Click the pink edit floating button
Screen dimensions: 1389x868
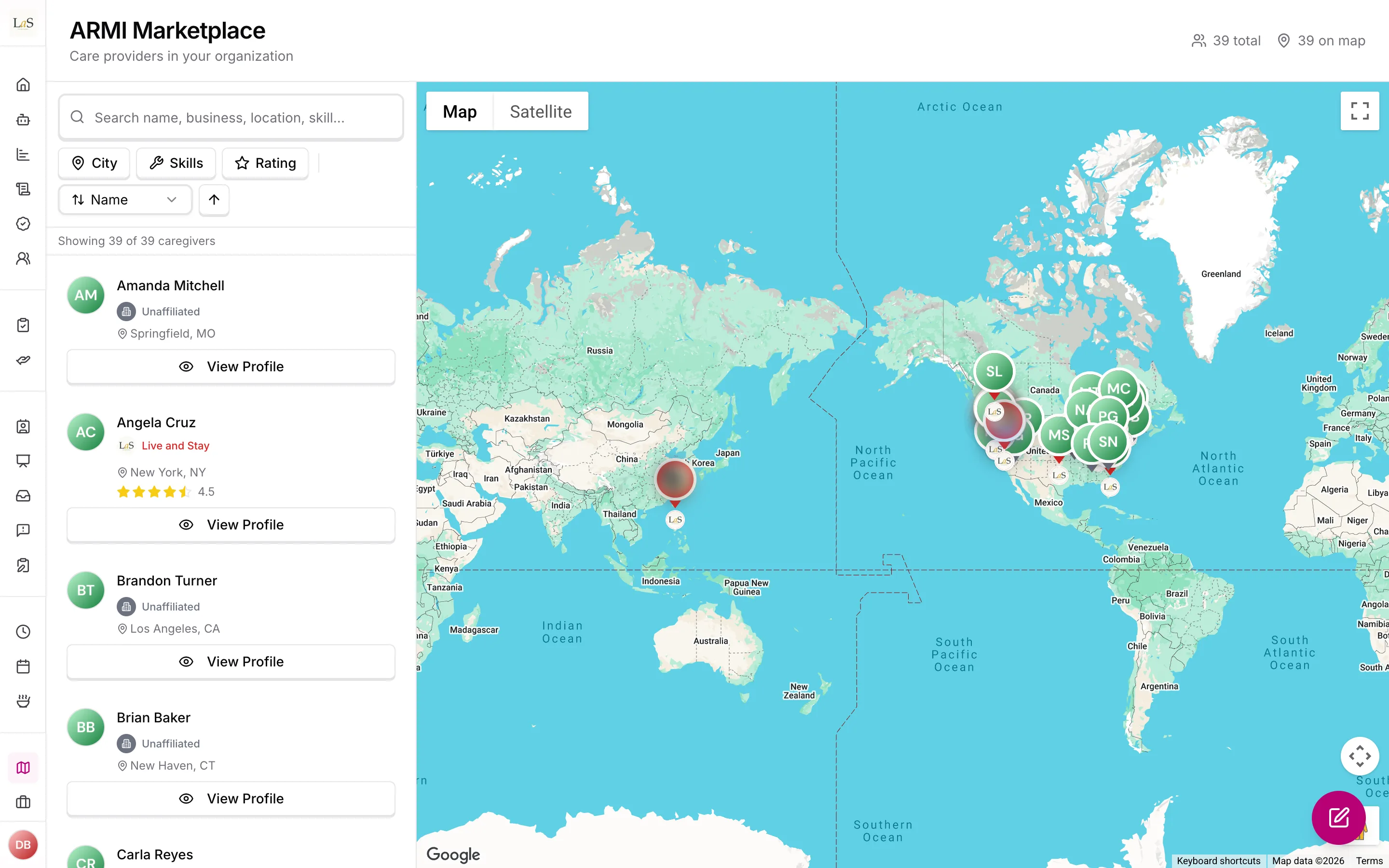[1338, 817]
